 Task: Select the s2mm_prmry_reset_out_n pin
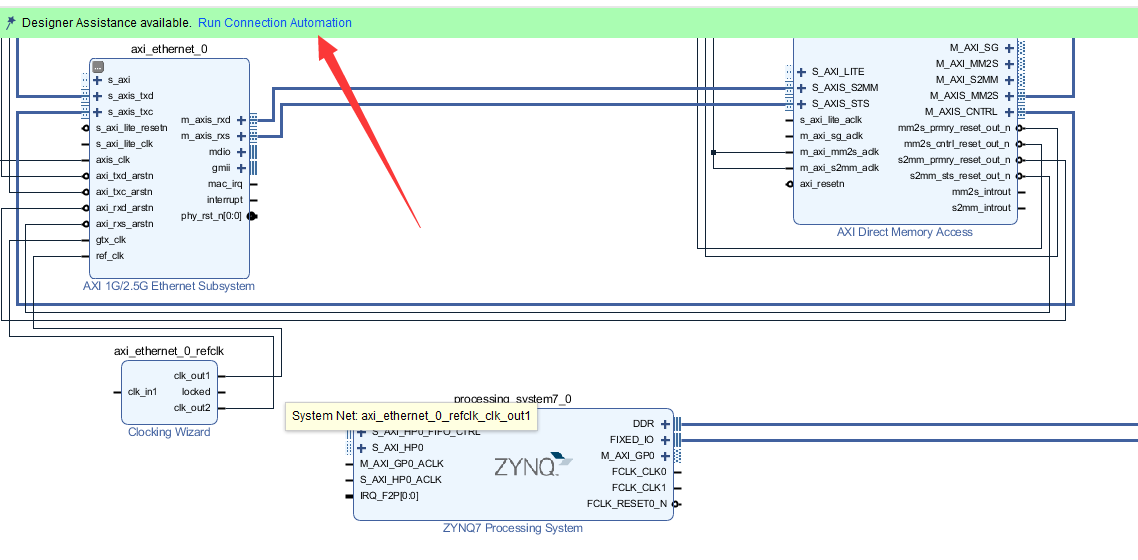pos(954,160)
